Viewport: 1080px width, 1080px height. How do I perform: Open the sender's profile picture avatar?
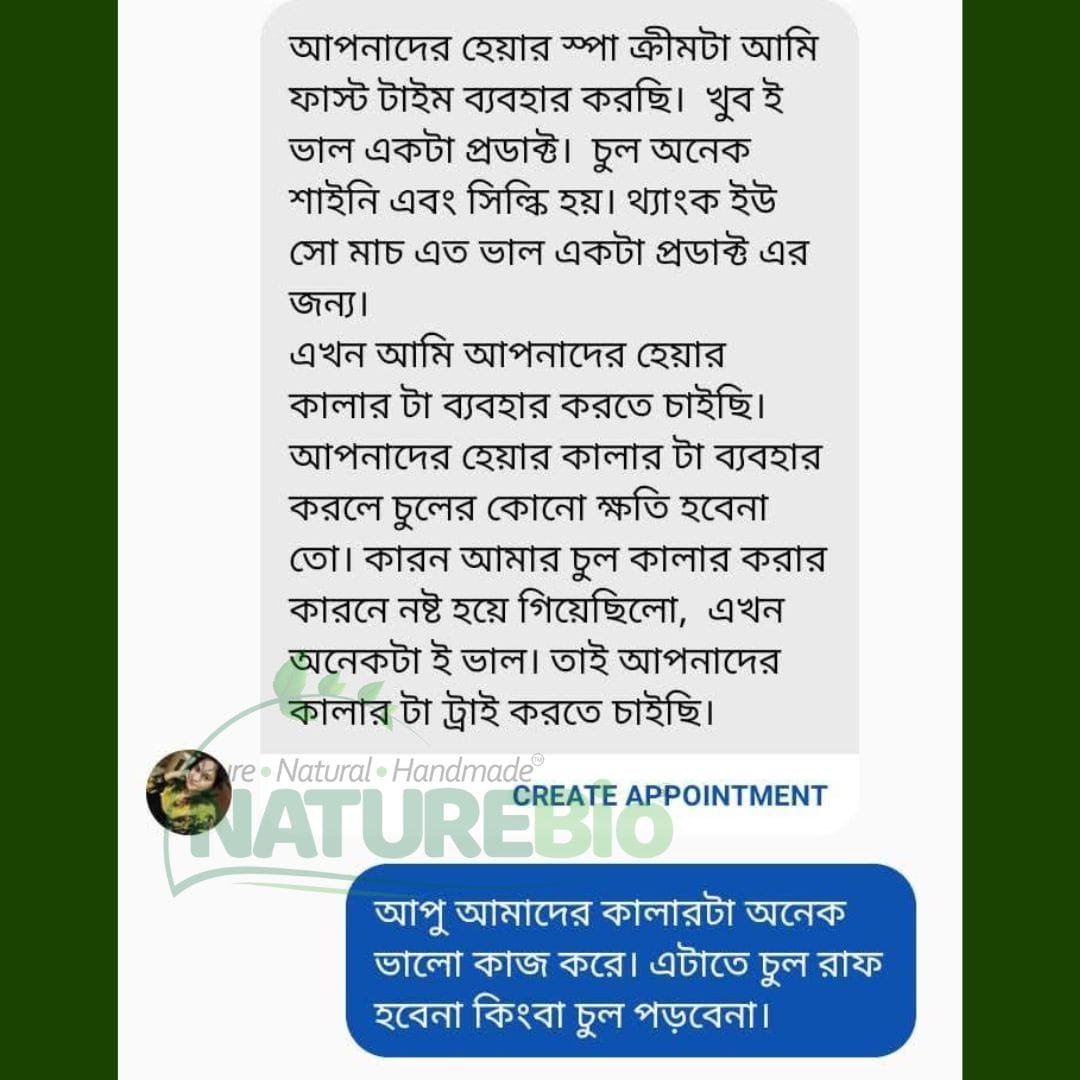pos(189,792)
